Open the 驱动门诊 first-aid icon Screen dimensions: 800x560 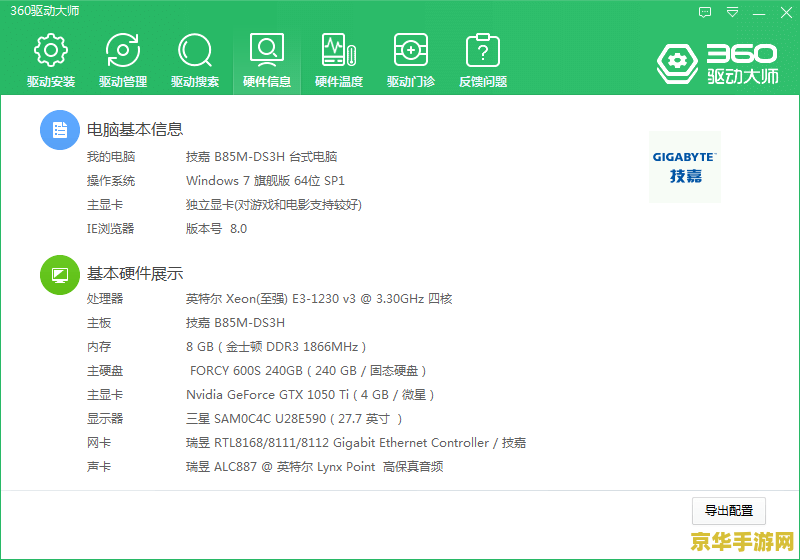pyautogui.click(x=411, y=50)
